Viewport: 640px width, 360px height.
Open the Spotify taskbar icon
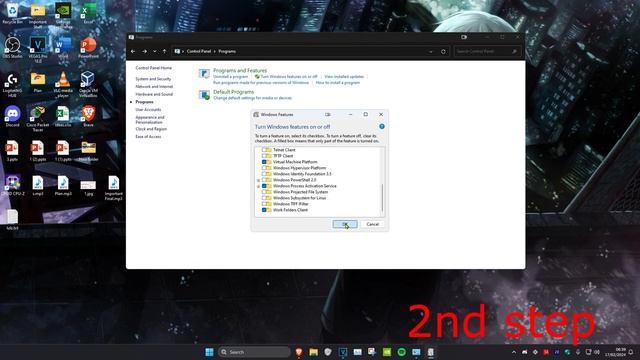pyautogui.click(x=401, y=352)
